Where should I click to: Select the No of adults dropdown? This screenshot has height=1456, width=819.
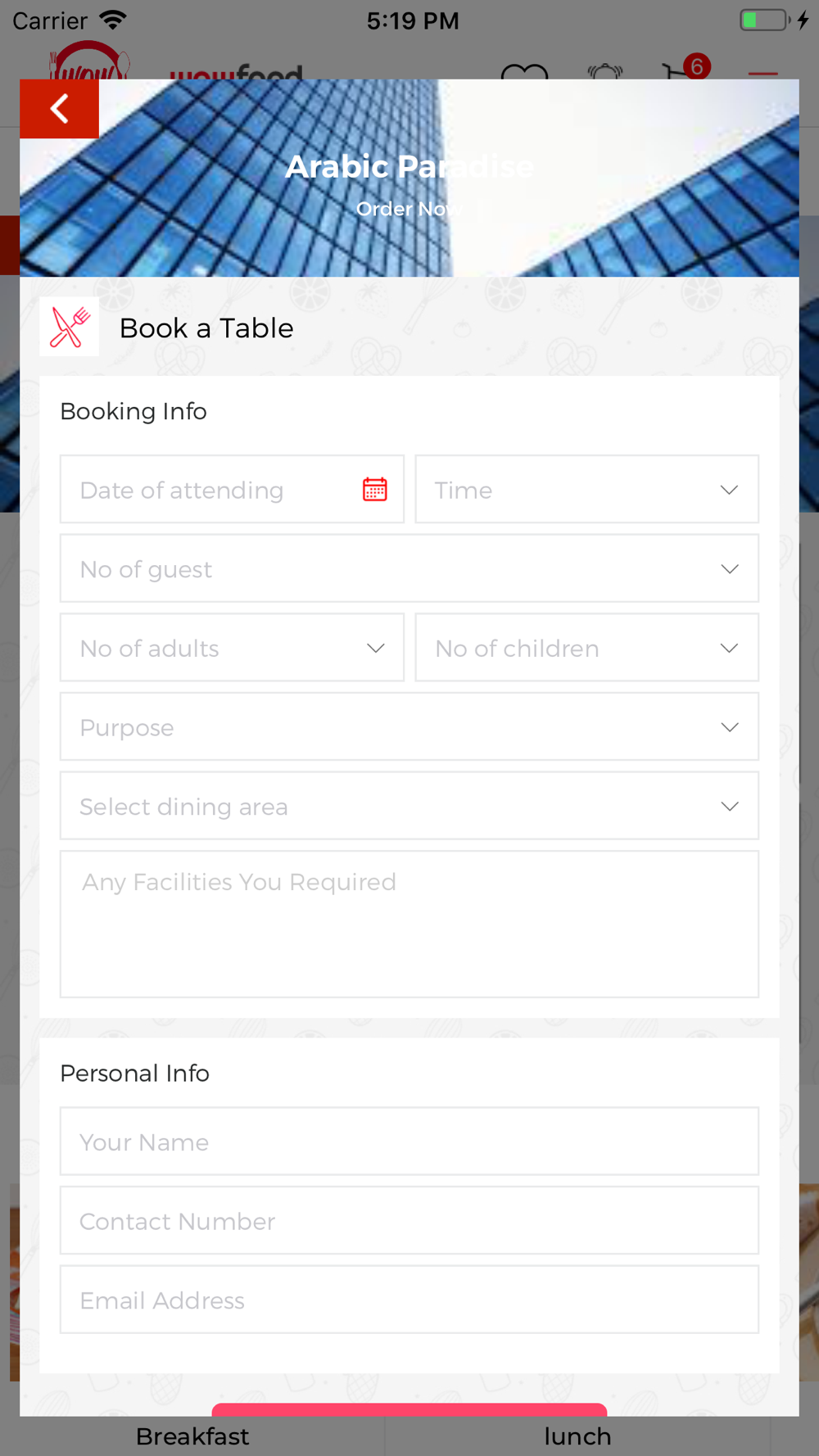click(x=232, y=648)
